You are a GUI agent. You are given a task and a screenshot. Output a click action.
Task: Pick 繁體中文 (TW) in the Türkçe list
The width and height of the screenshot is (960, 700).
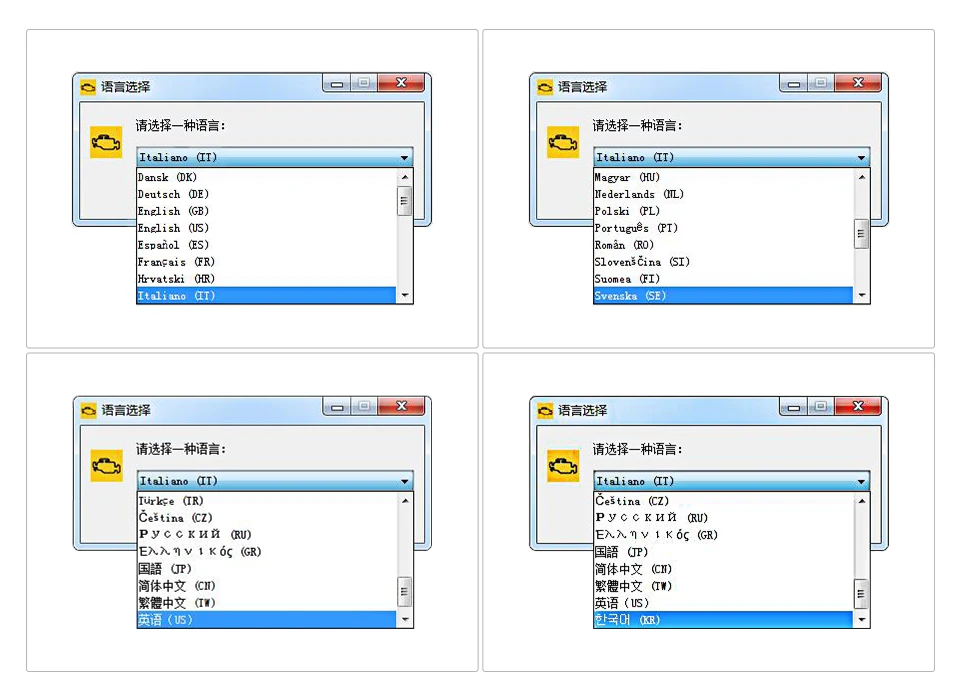pos(267,603)
